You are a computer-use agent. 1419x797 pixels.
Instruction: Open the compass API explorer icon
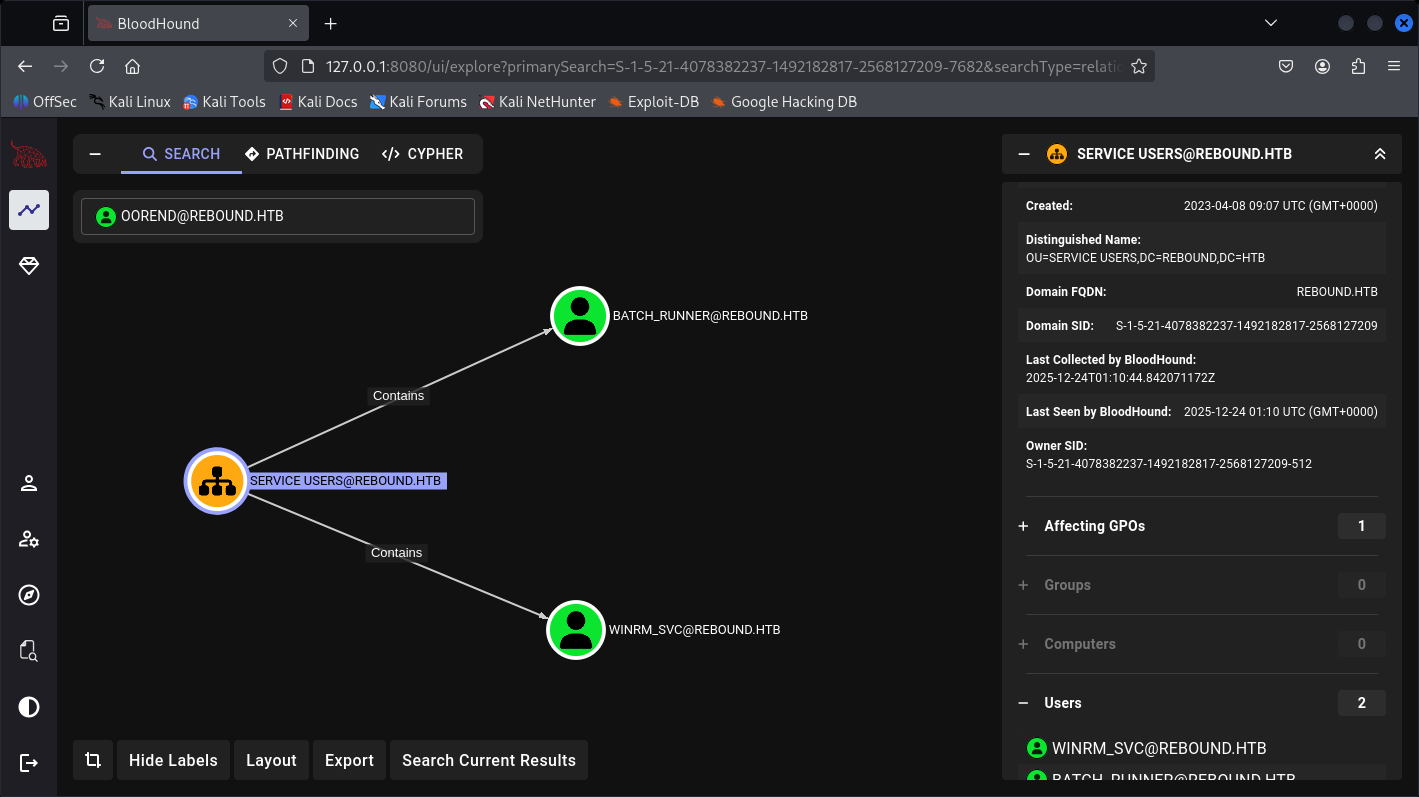[x=29, y=596]
